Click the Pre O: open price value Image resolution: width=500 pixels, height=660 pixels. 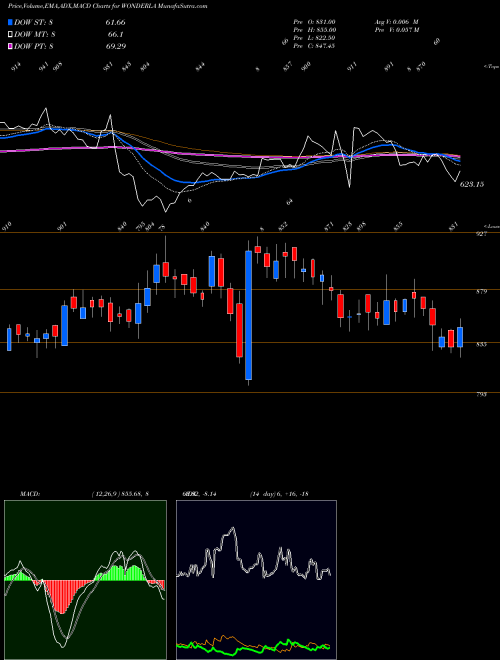[314, 22]
